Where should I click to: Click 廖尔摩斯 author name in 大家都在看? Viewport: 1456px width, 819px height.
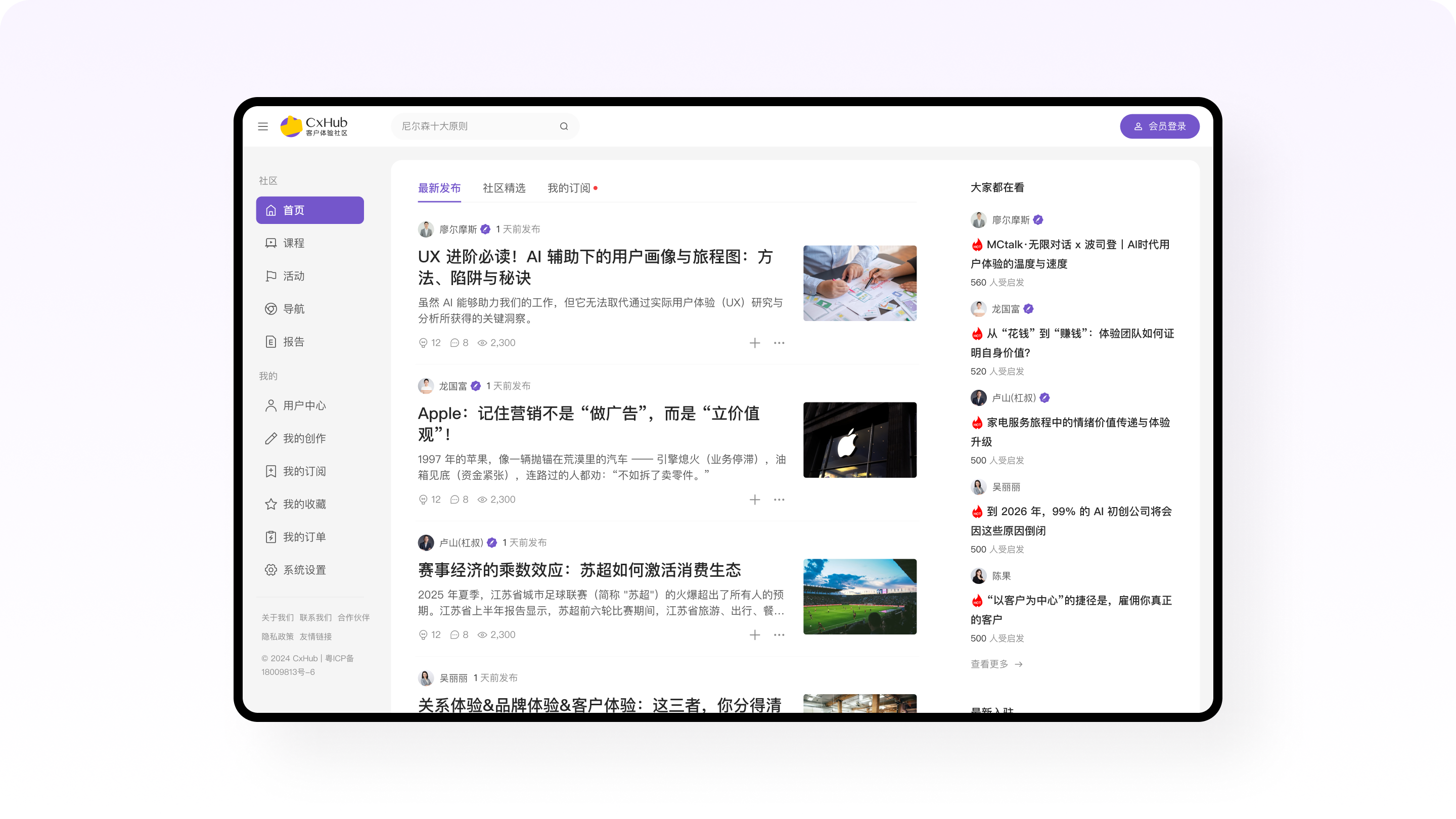click(x=1011, y=220)
